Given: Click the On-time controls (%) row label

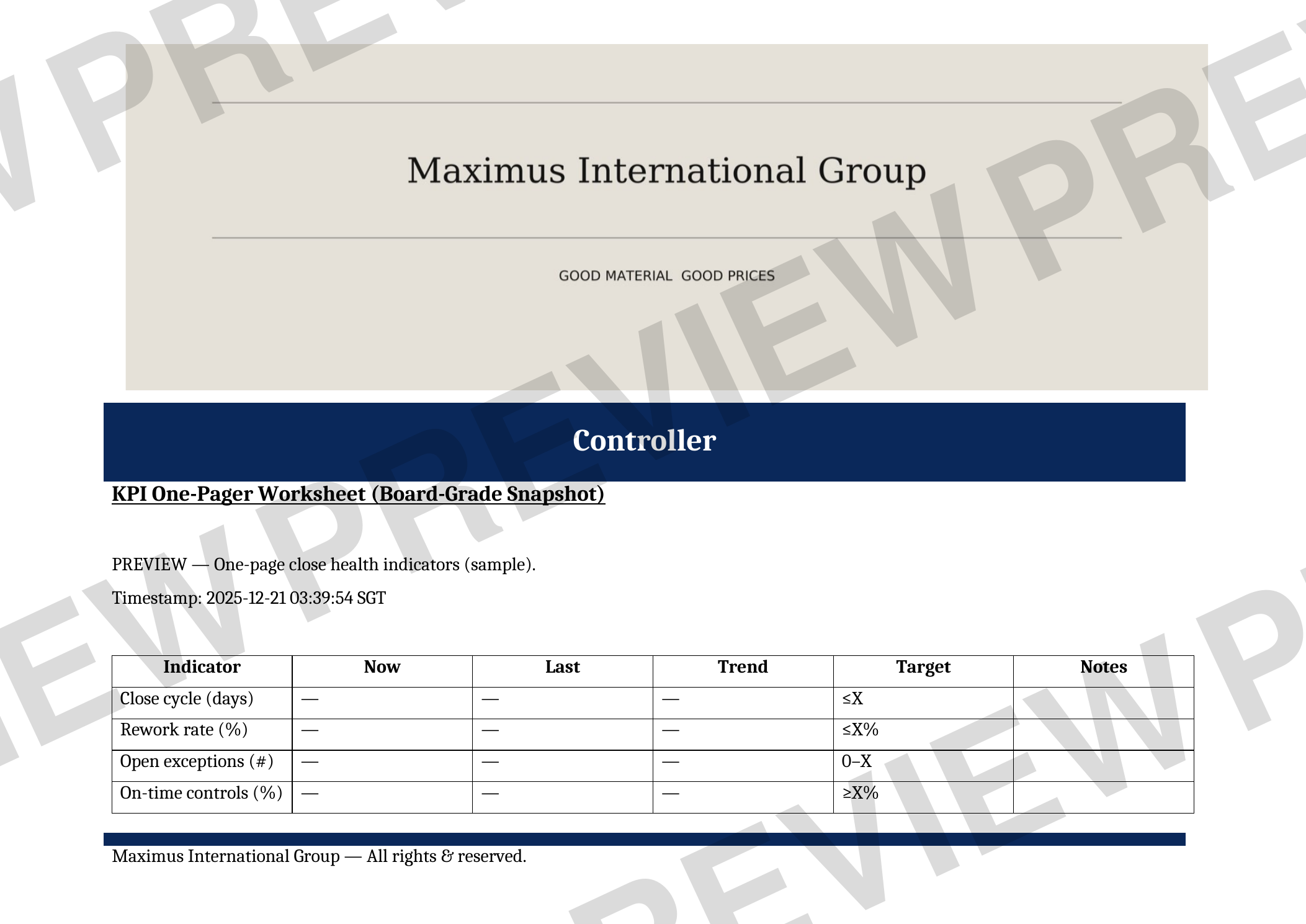Looking at the screenshot, I should [x=202, y=793].
